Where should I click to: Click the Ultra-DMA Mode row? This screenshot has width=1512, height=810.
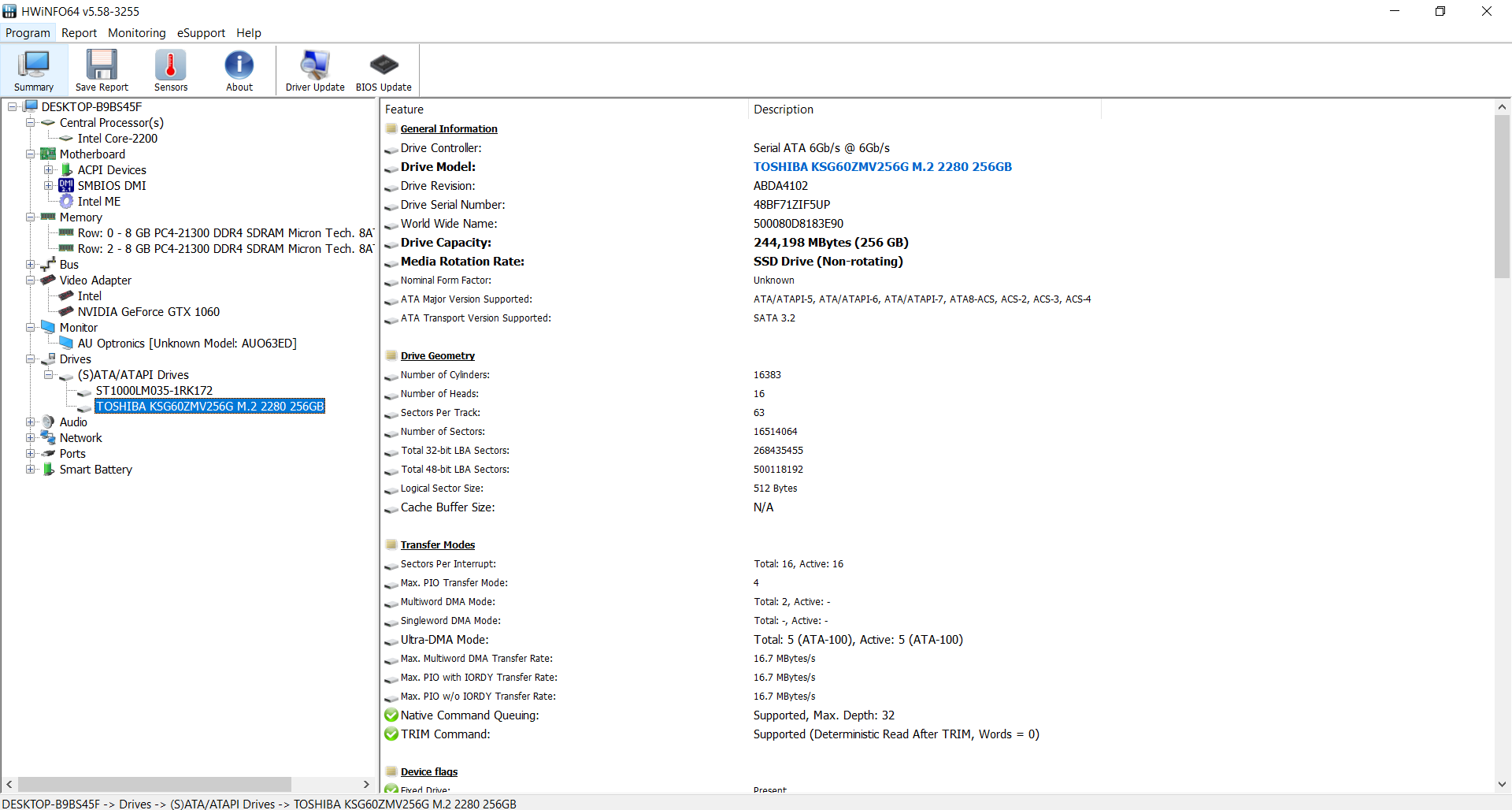point(937,640)
